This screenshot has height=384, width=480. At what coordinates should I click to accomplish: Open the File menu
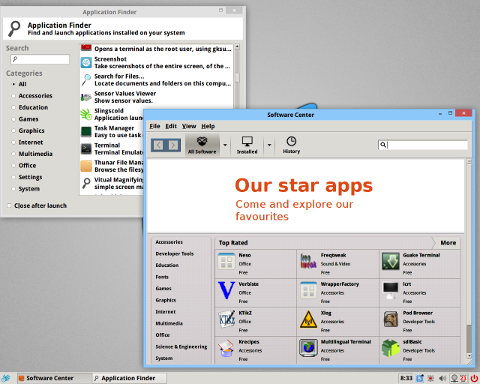click(x=155, y=126)
